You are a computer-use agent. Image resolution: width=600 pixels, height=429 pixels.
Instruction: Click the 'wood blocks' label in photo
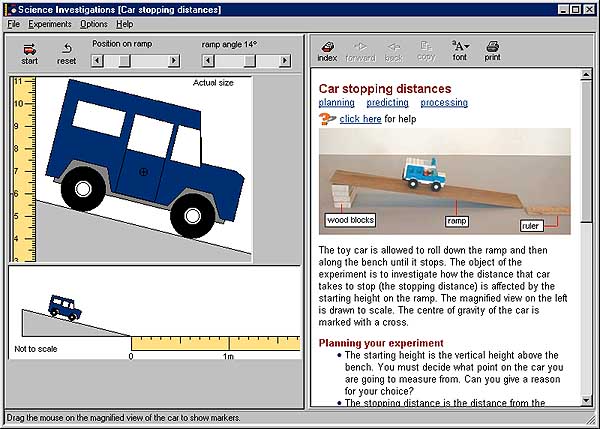(x=350, y=220)
